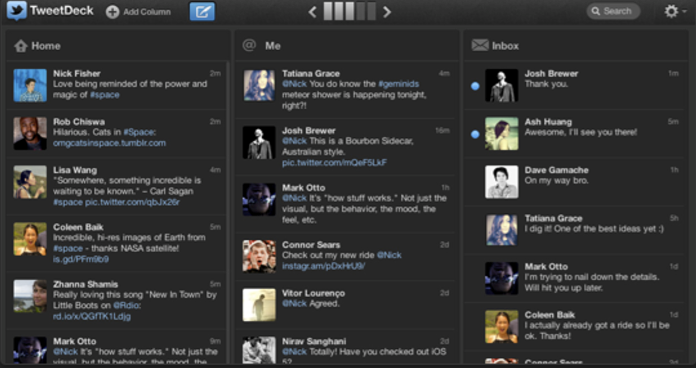Click the Home column house icon
Screen dimensions: 696x368
point(21,46)
